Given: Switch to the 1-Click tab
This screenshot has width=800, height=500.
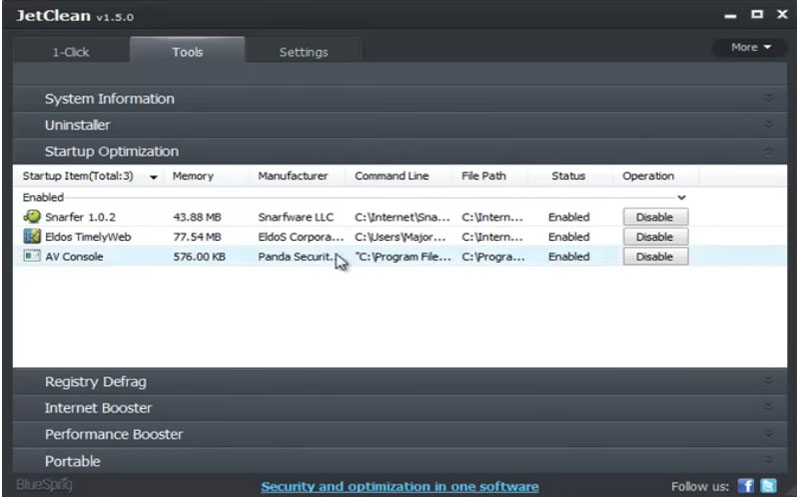Looking at the screenshot, I should (71, 52).
